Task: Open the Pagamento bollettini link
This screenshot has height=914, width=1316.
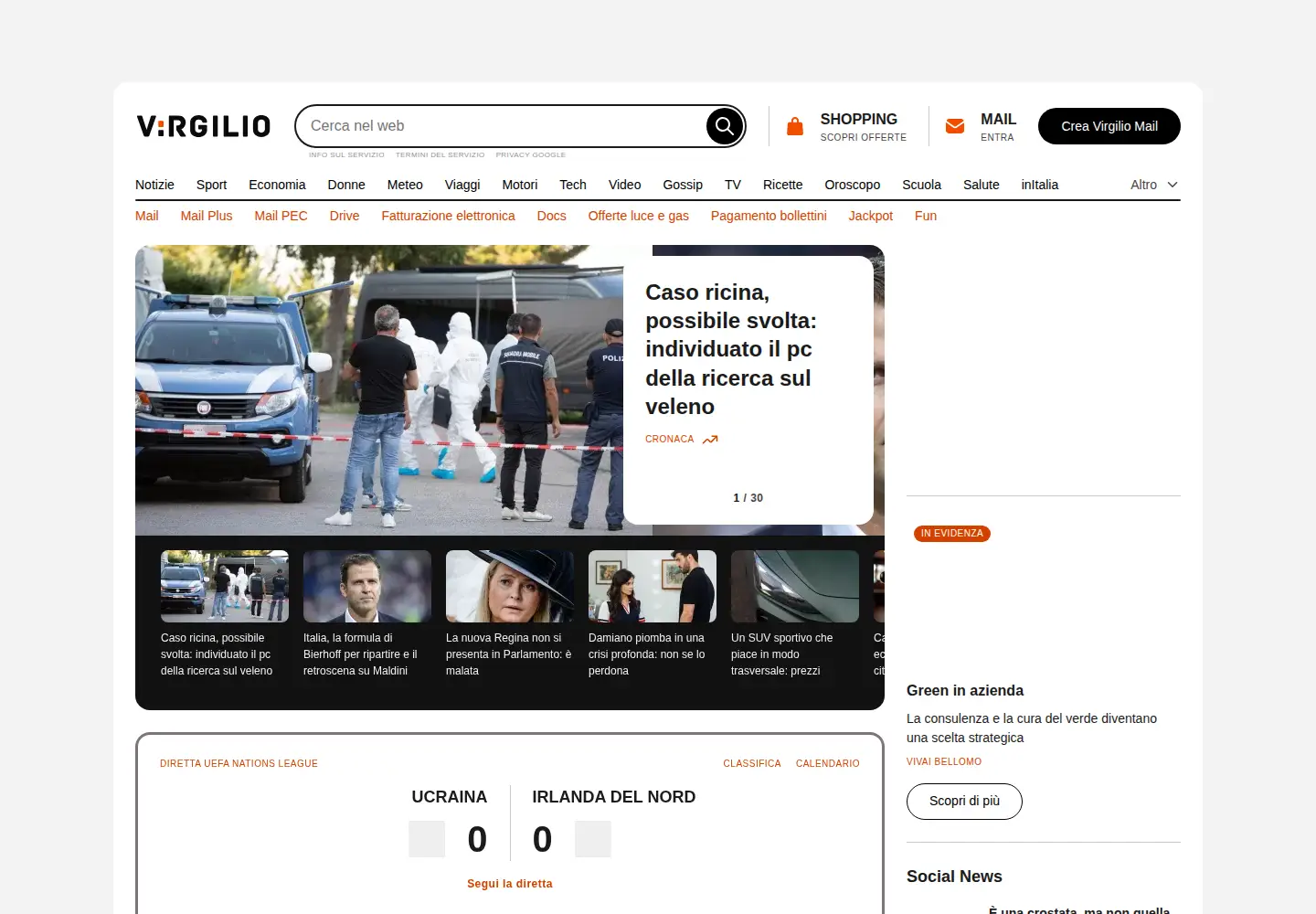Action: pyautogui.click(x=769, y=216)
